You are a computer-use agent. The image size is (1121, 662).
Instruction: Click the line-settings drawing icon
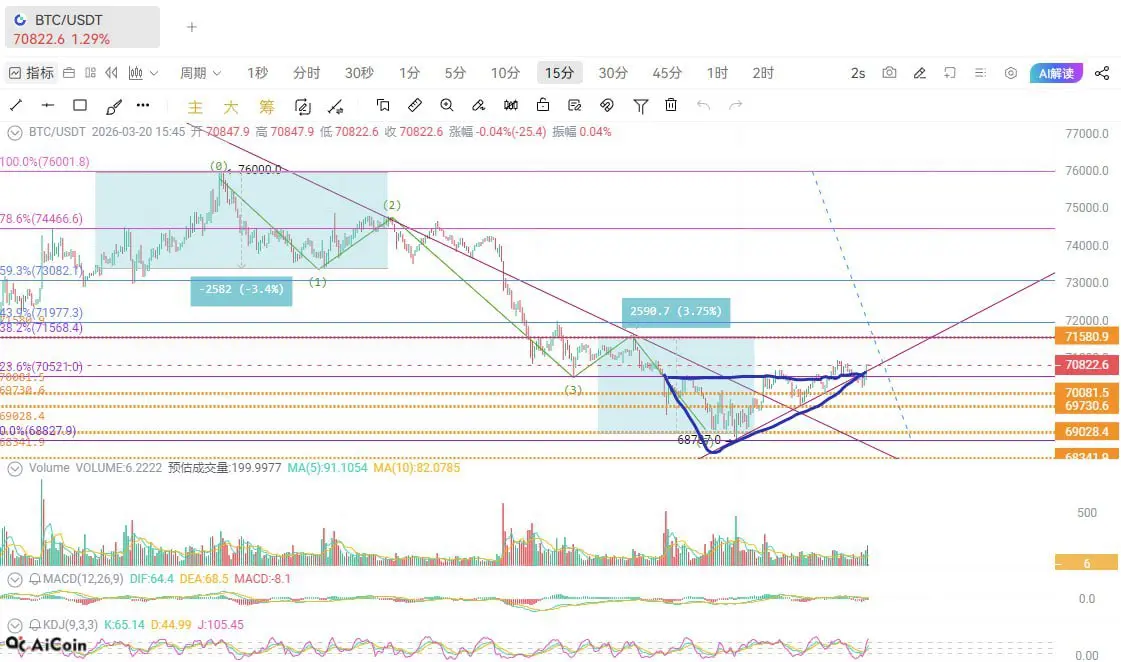(335, 107)
